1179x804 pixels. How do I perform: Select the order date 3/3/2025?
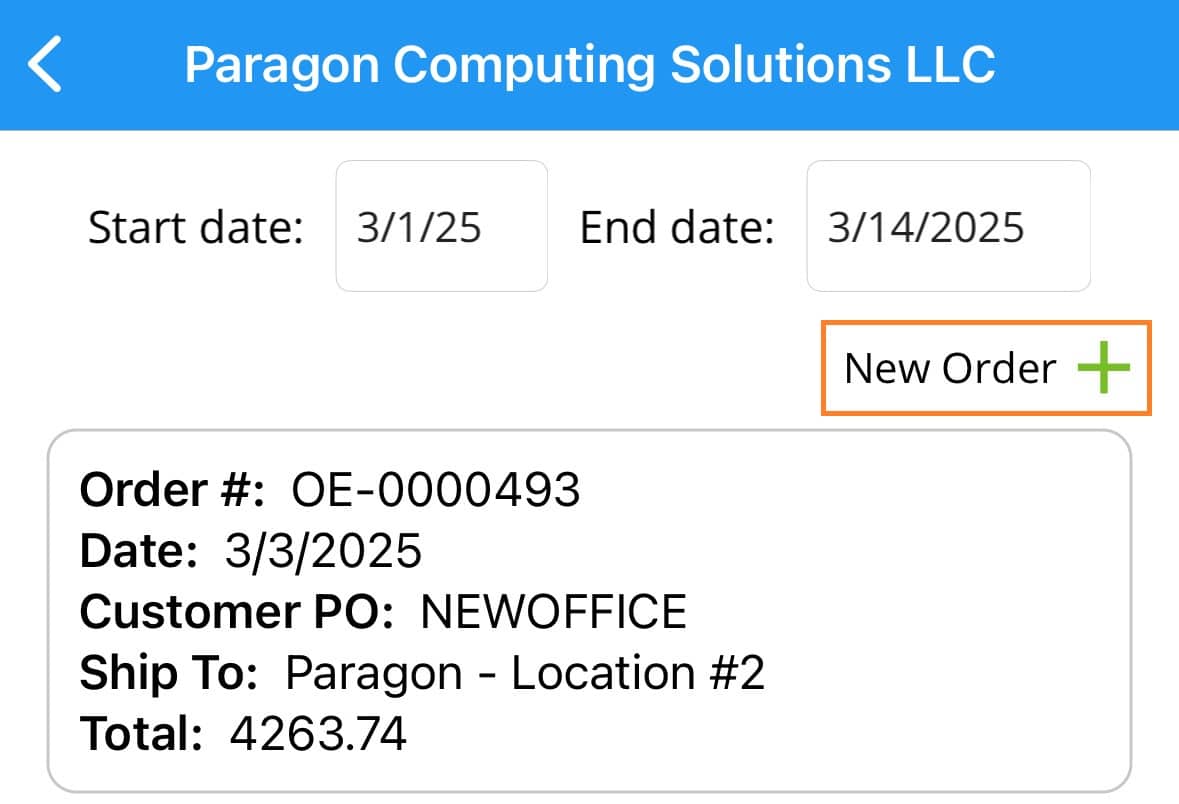(323, 551)
